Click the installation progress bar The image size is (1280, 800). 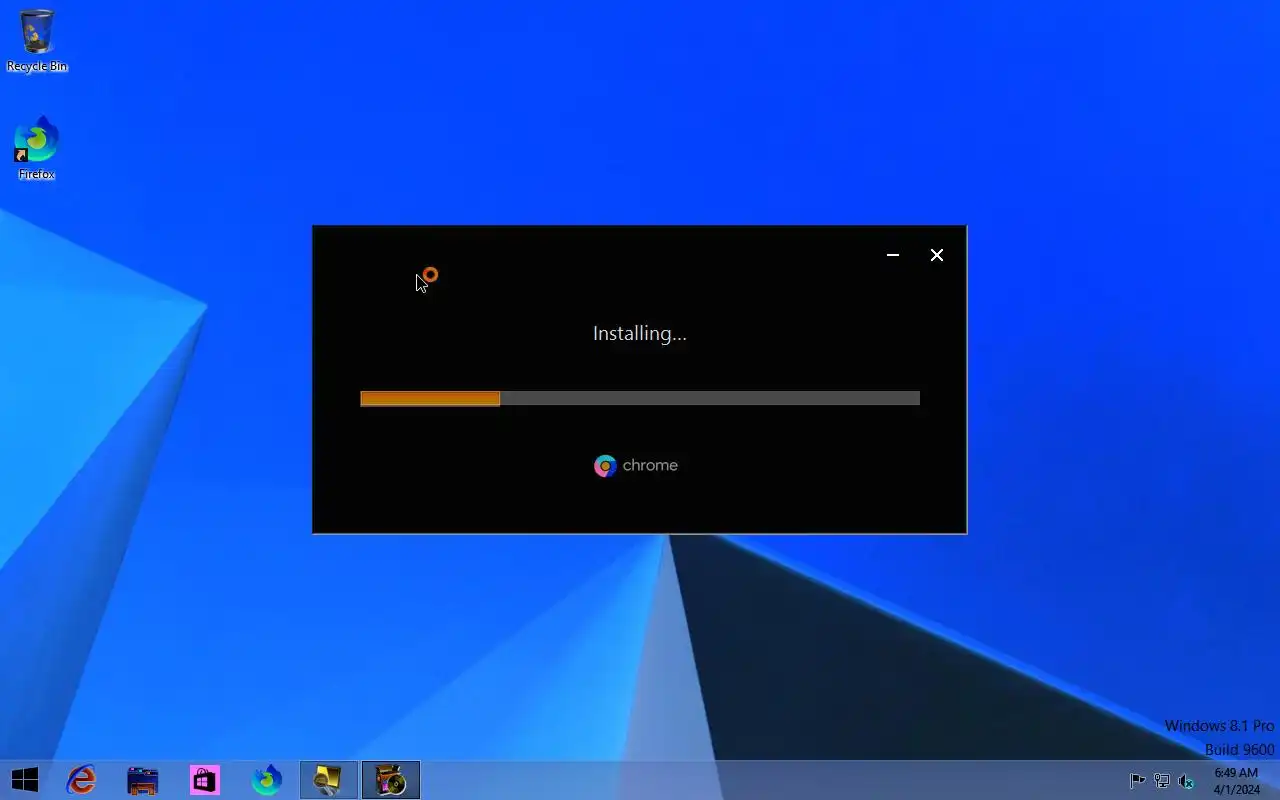tap(640, 398)
